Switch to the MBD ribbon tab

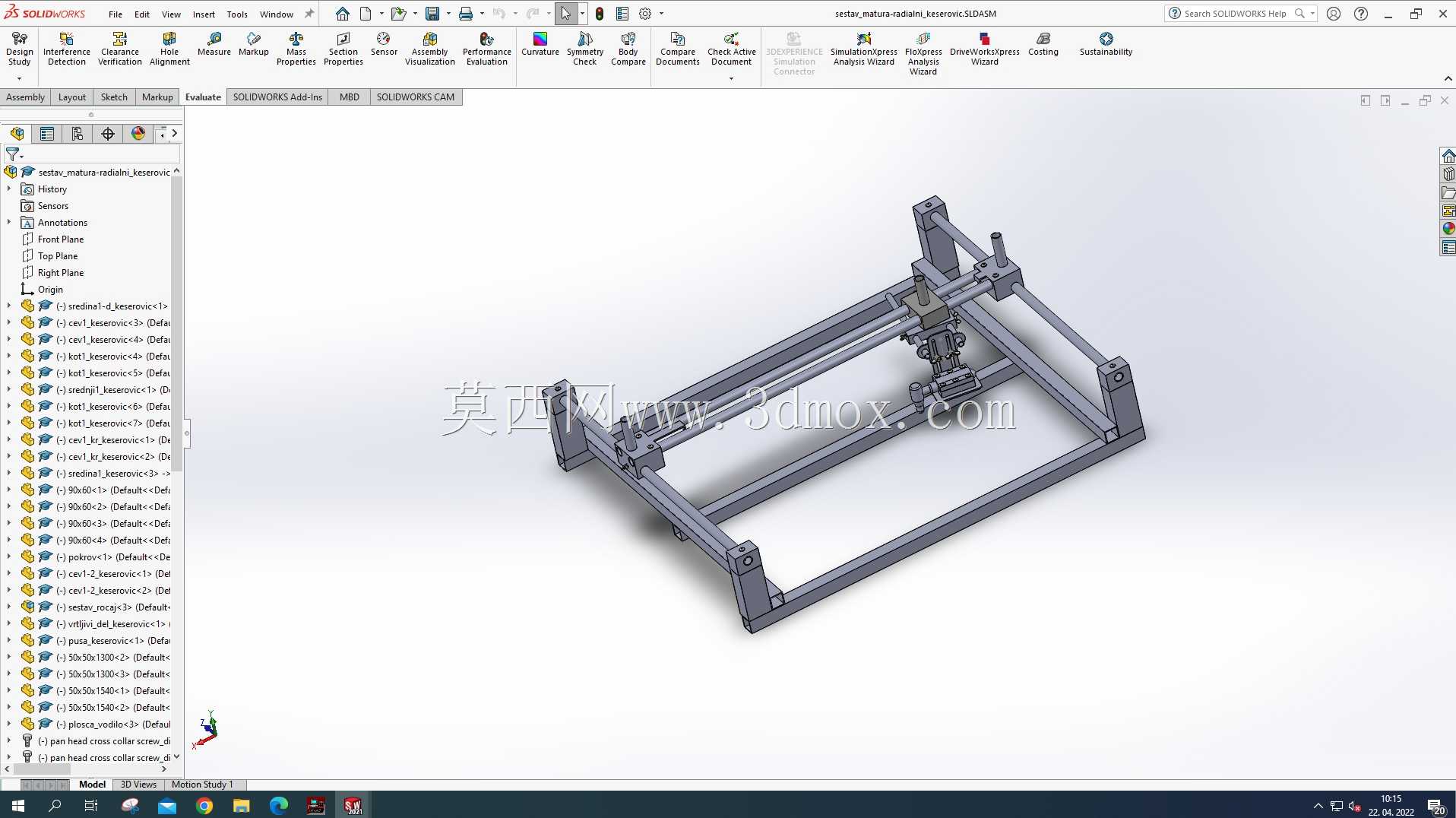pyautogui.click(x=350, y=97)
